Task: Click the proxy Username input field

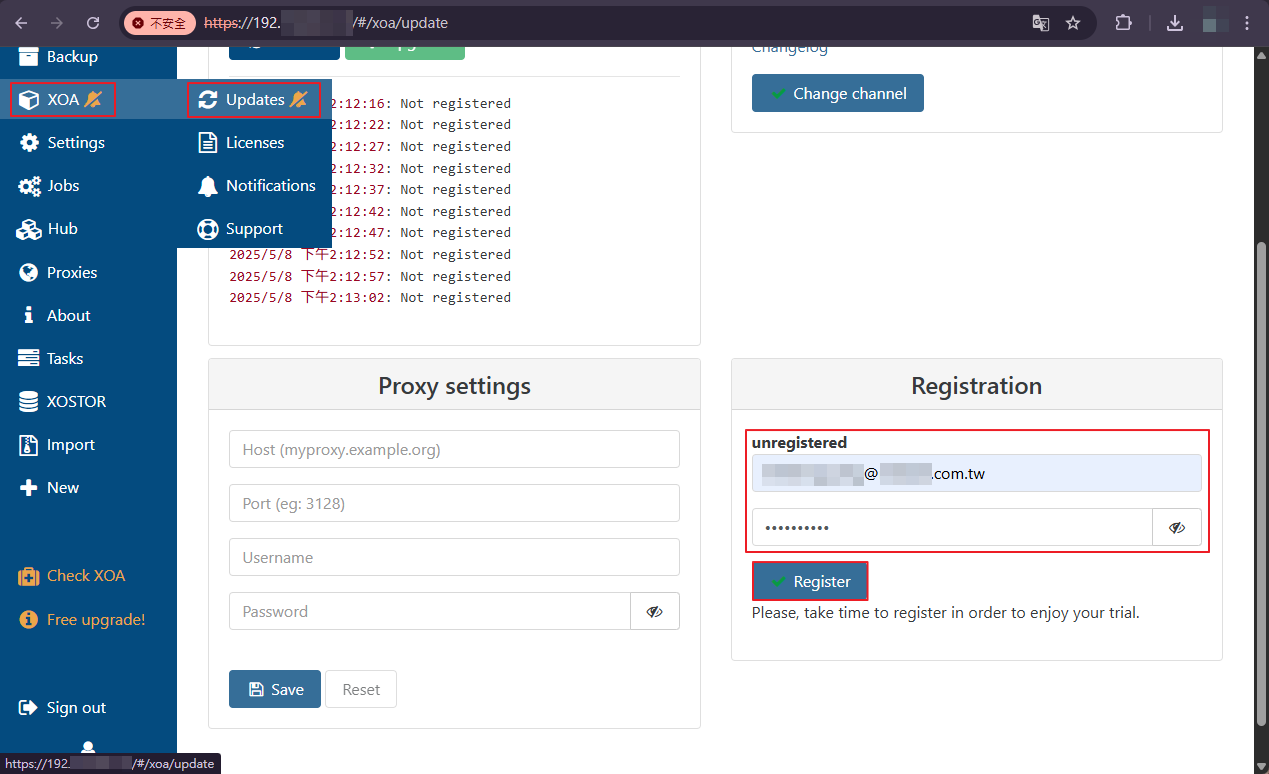Action: click(454, 557)
